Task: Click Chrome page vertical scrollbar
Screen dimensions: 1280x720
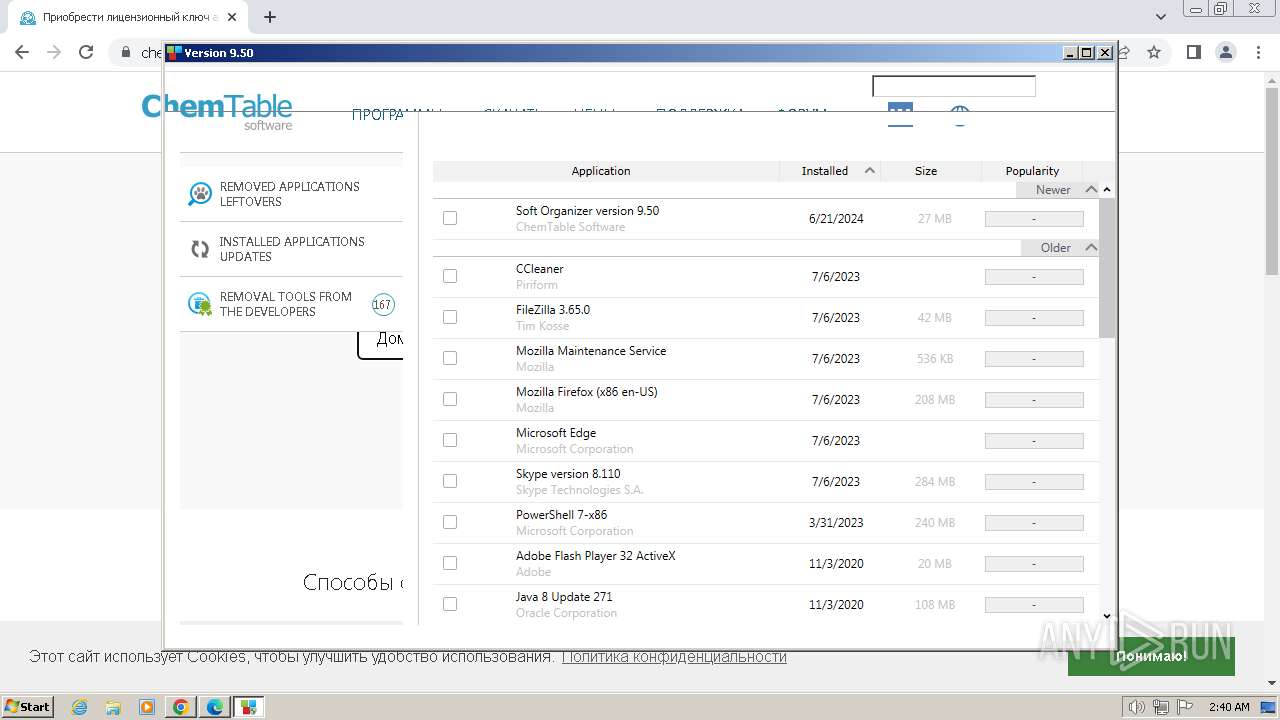Action: point(1272,180)
